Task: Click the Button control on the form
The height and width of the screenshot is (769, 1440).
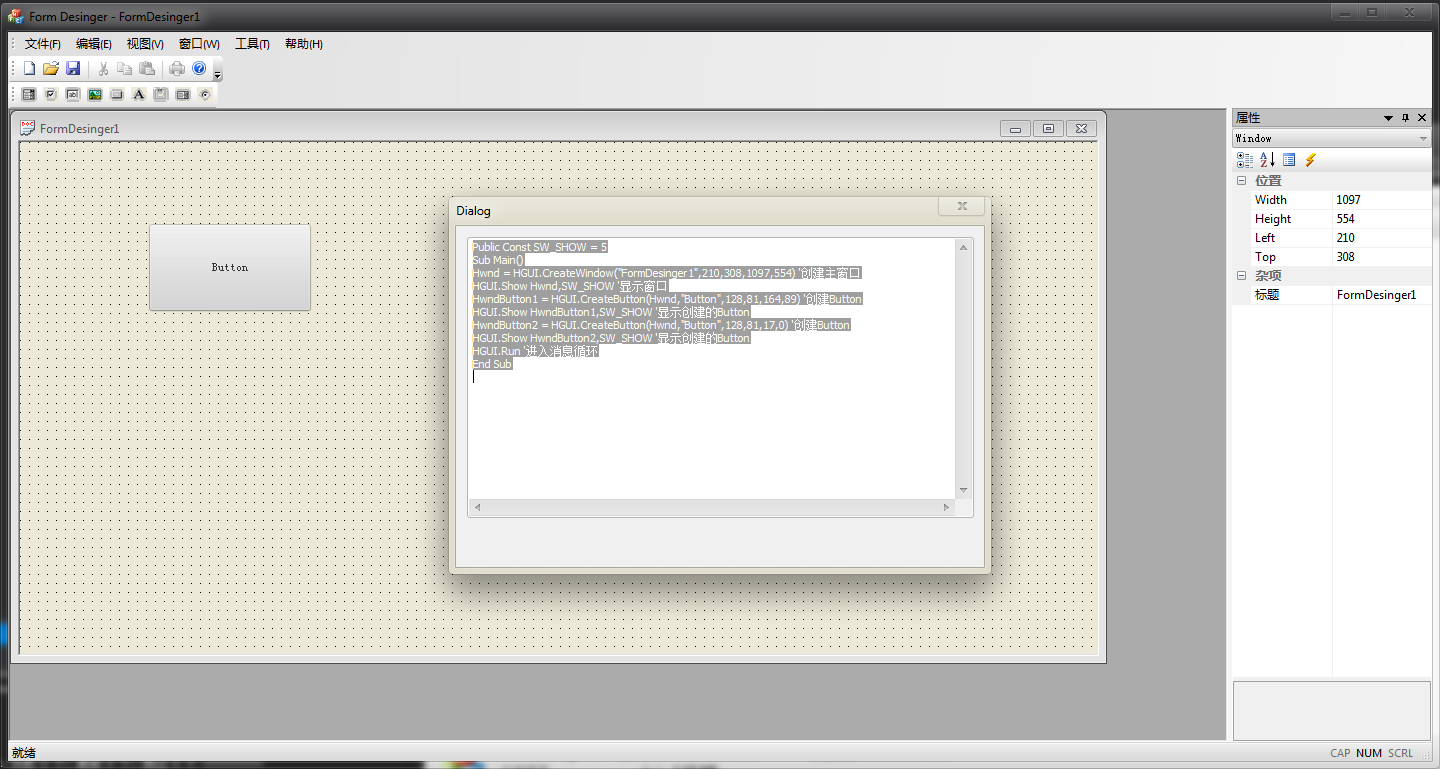Action: pyautogui.click(x=230, y=267)
